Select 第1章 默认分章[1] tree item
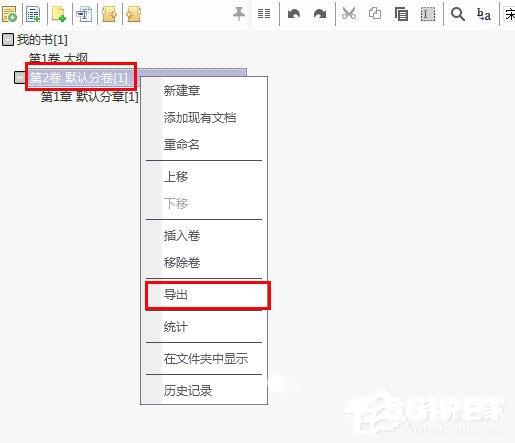The width and height of the screenshot is (515, 443). click(x=89, y=97)
